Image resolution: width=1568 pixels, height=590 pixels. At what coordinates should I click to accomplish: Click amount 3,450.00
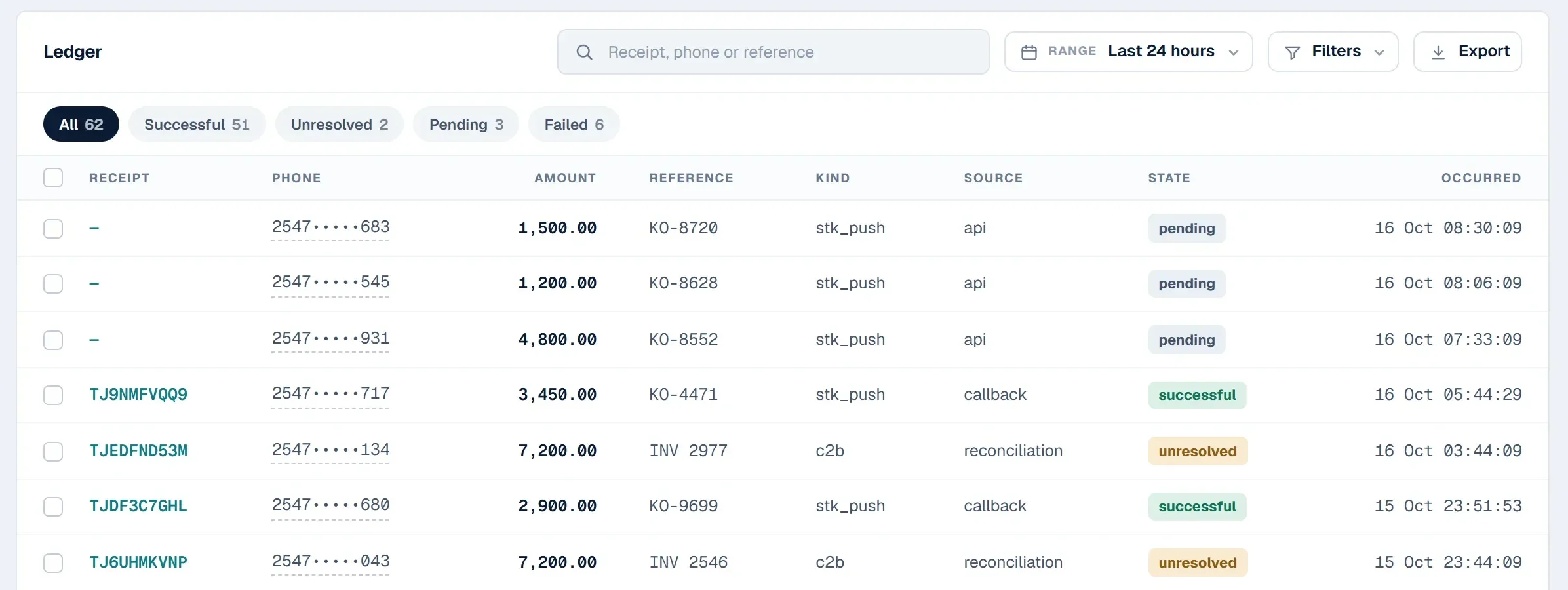[557, 395]
